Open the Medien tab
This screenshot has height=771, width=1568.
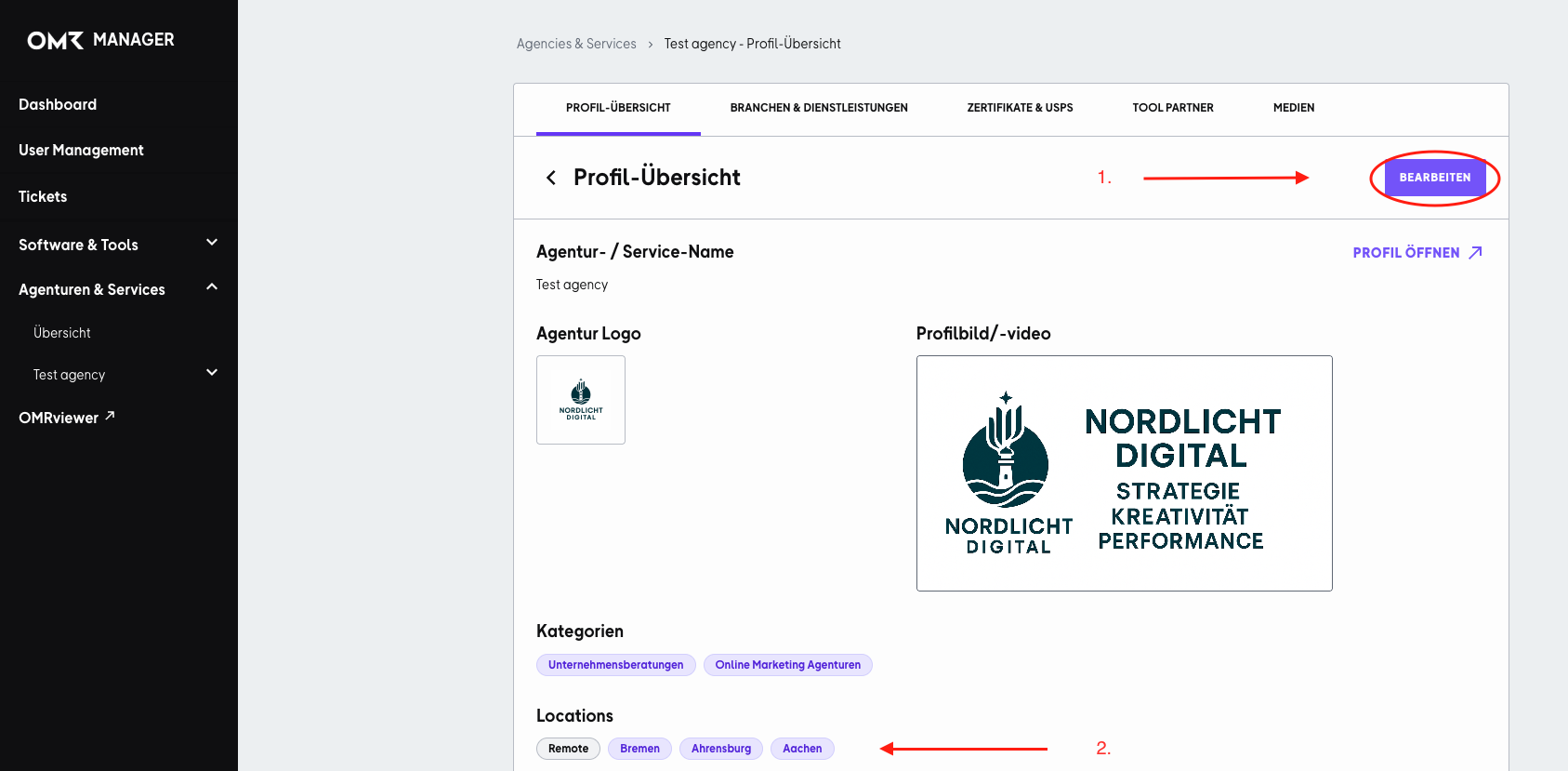[1294, 108]
